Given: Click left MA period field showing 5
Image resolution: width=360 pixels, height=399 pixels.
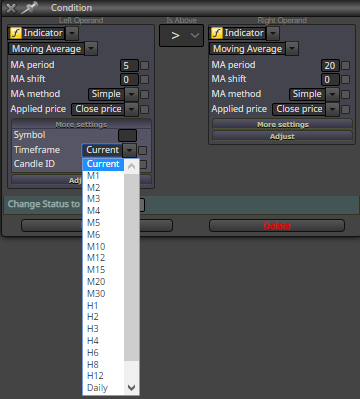Looking at the screenshot, I should pos(129,65).
